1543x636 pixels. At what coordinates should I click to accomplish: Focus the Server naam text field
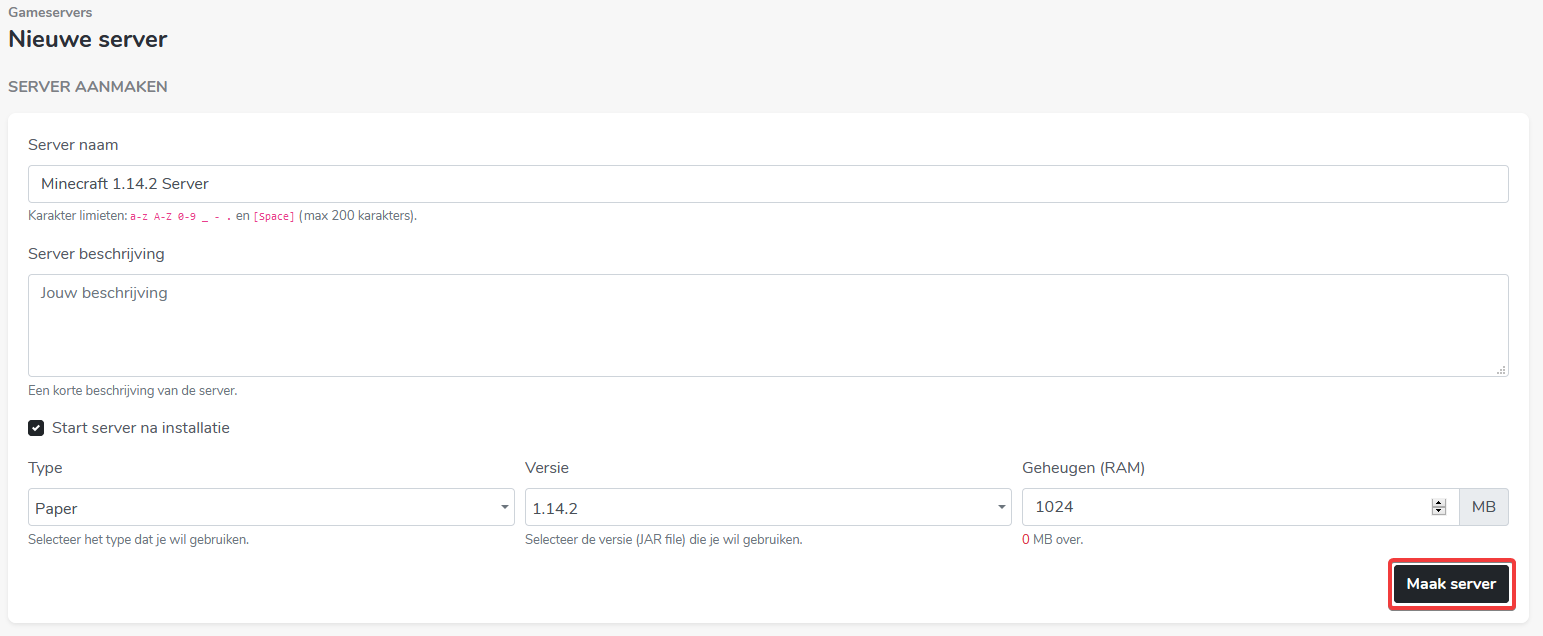pos(767,184)
